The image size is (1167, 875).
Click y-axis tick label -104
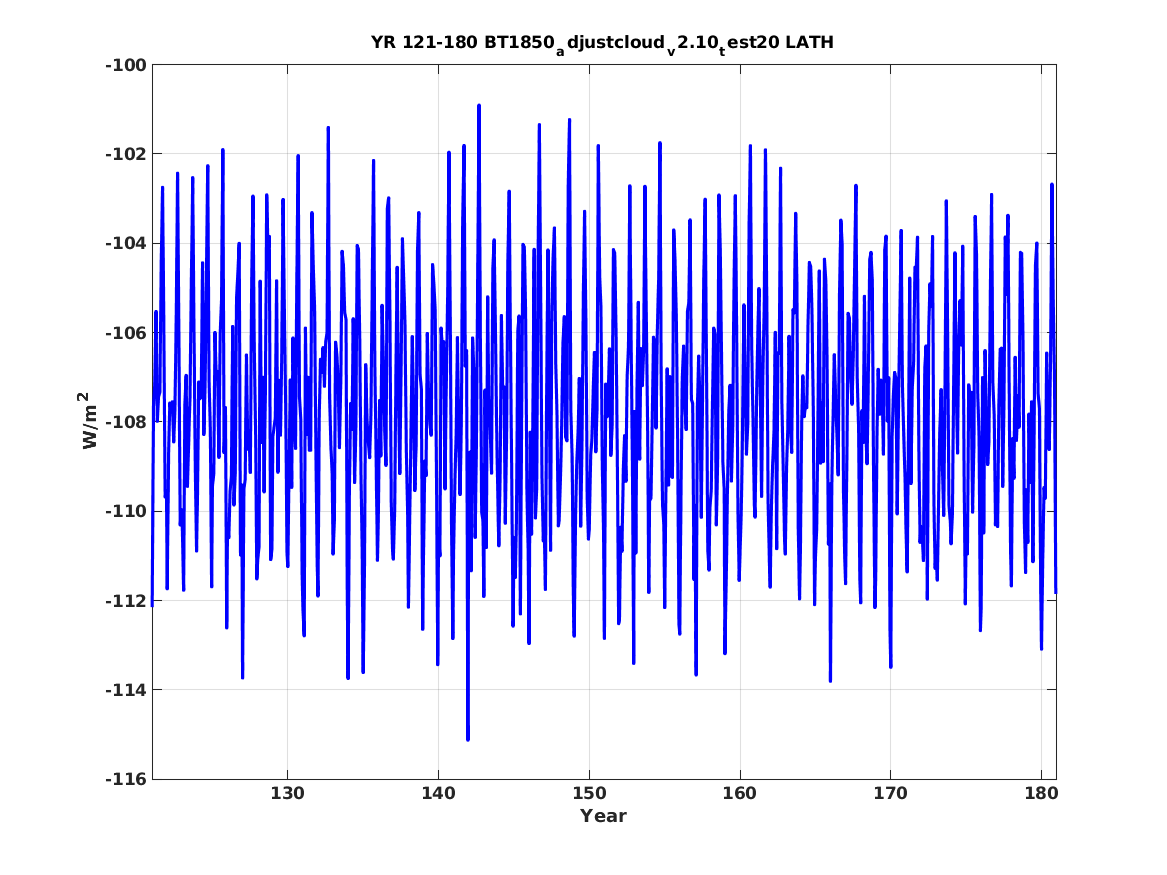click(x=126, y=244)
